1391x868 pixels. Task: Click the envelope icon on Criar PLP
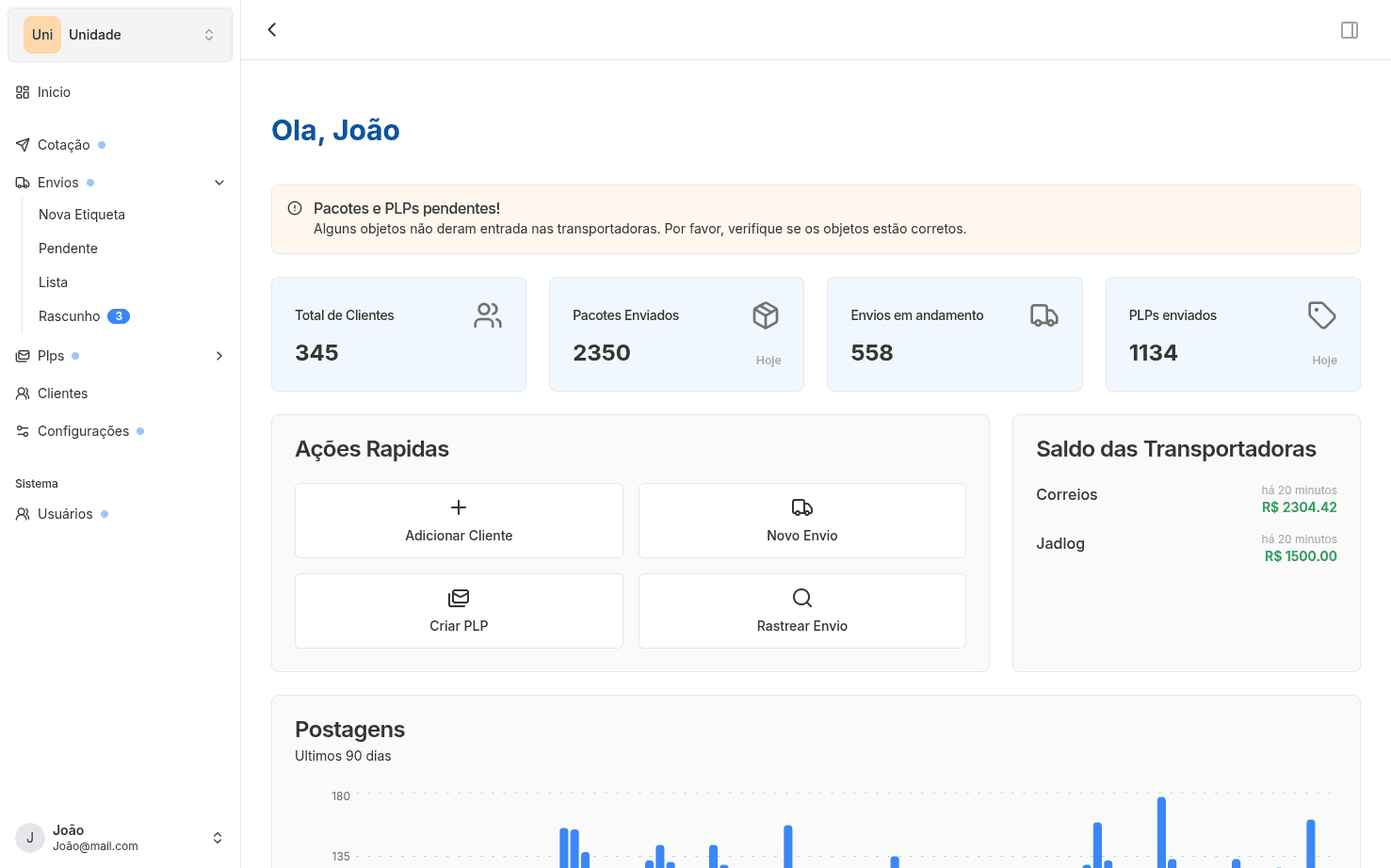(459, 598)
